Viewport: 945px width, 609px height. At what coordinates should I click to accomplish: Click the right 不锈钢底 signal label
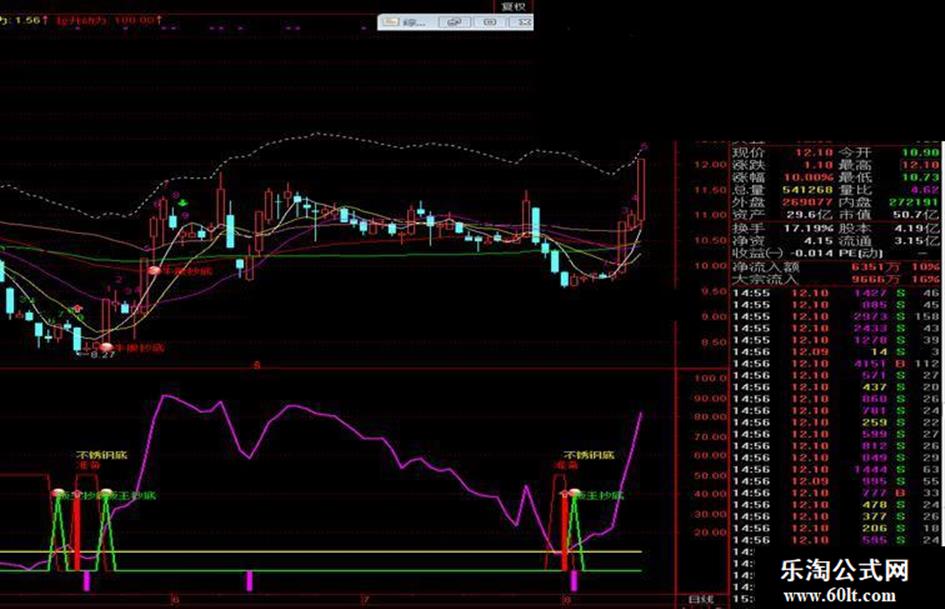589,455
